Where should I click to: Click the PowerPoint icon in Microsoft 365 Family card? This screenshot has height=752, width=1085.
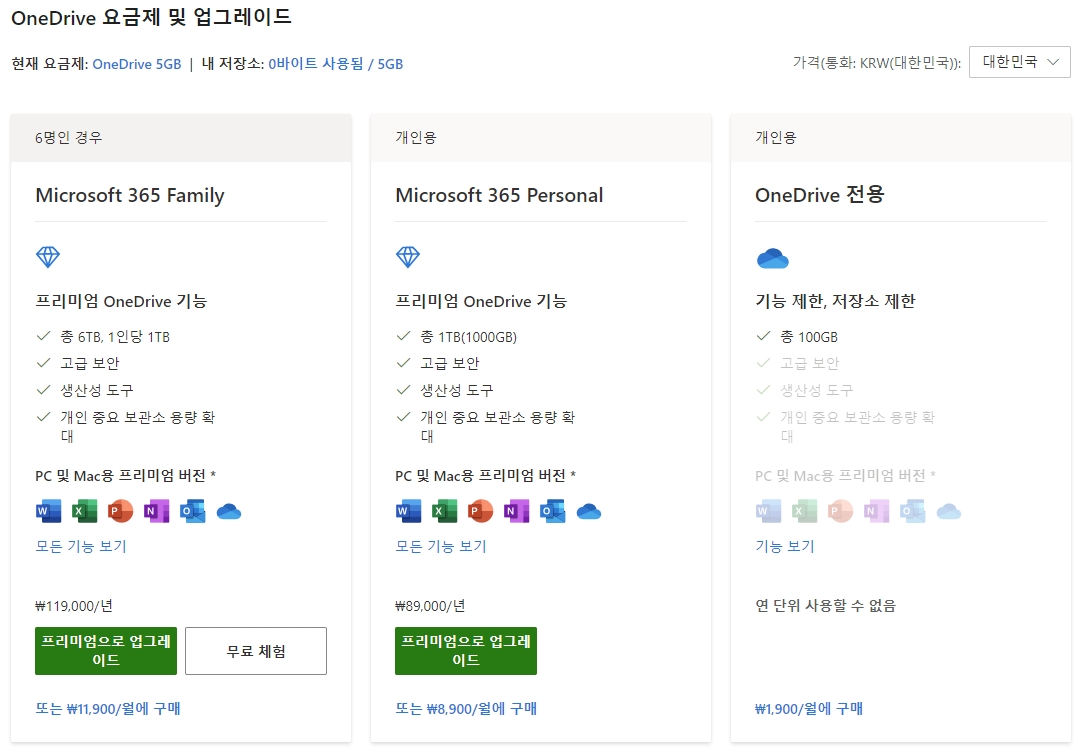point(120,511)
